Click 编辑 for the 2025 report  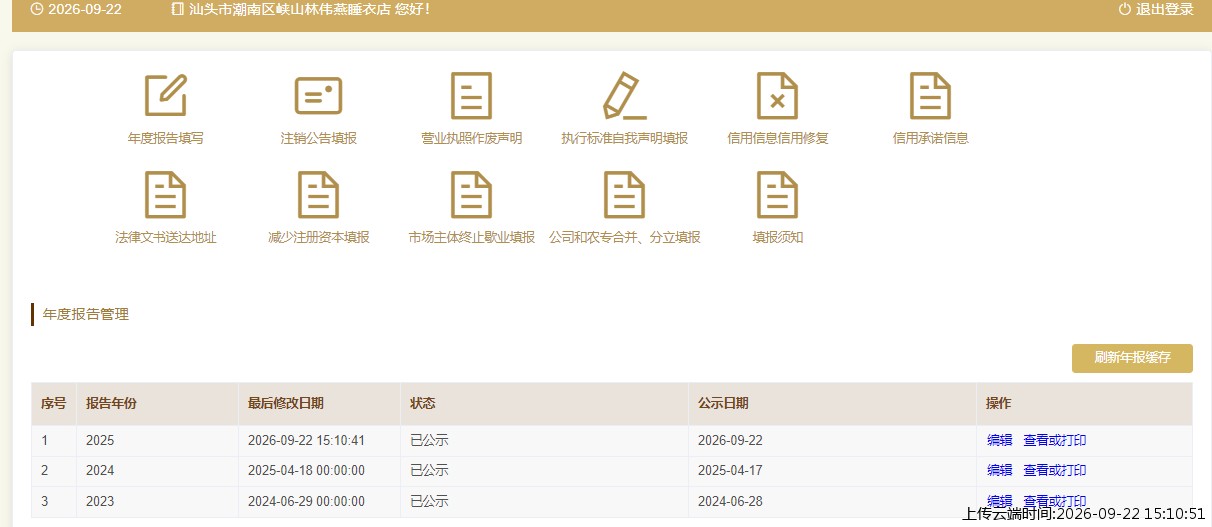click(x=1000, y=440)
